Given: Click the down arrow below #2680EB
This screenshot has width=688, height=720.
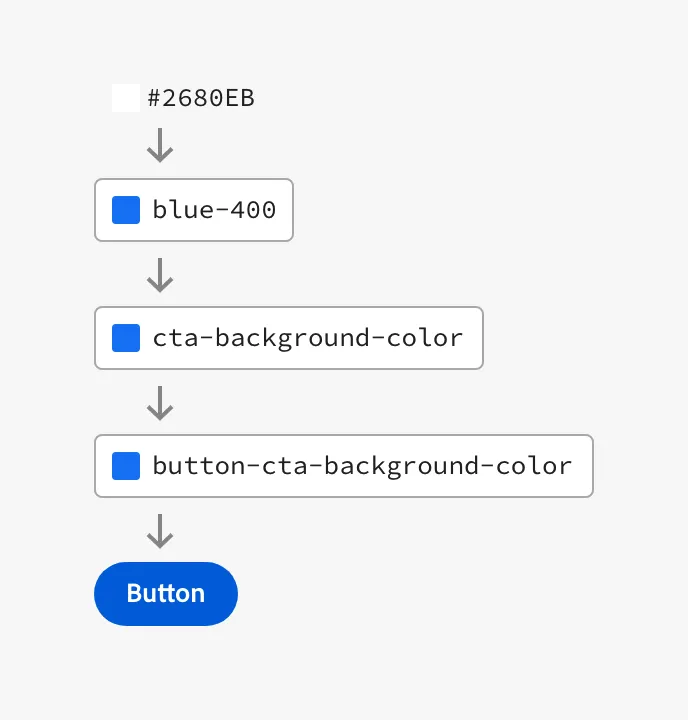Looking at the screenshot, I should 160,146.
